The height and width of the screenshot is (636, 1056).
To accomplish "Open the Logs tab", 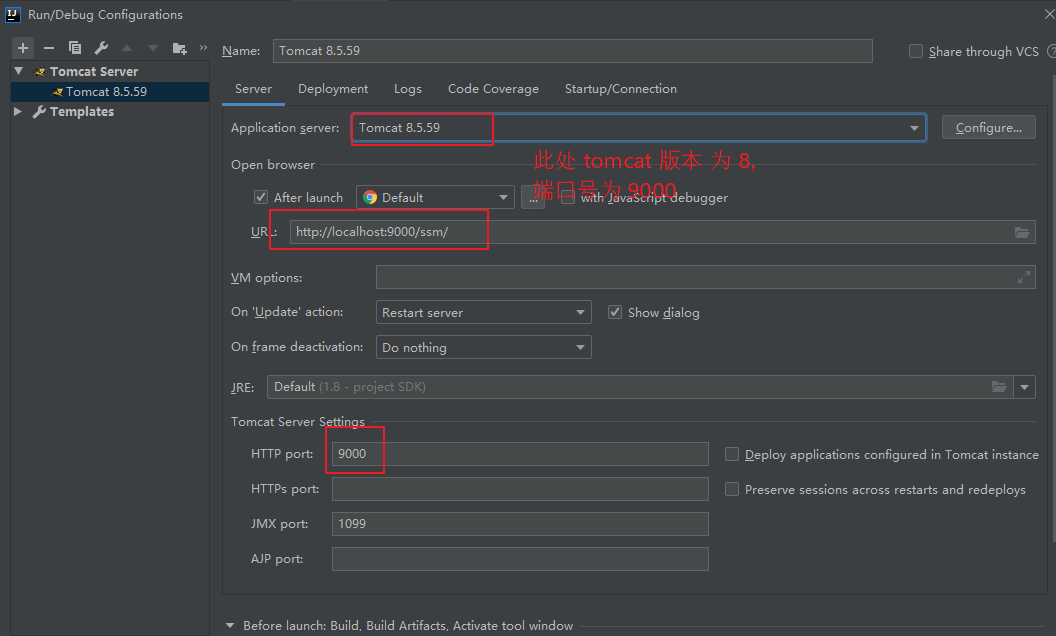I will (x=407, y=89).
